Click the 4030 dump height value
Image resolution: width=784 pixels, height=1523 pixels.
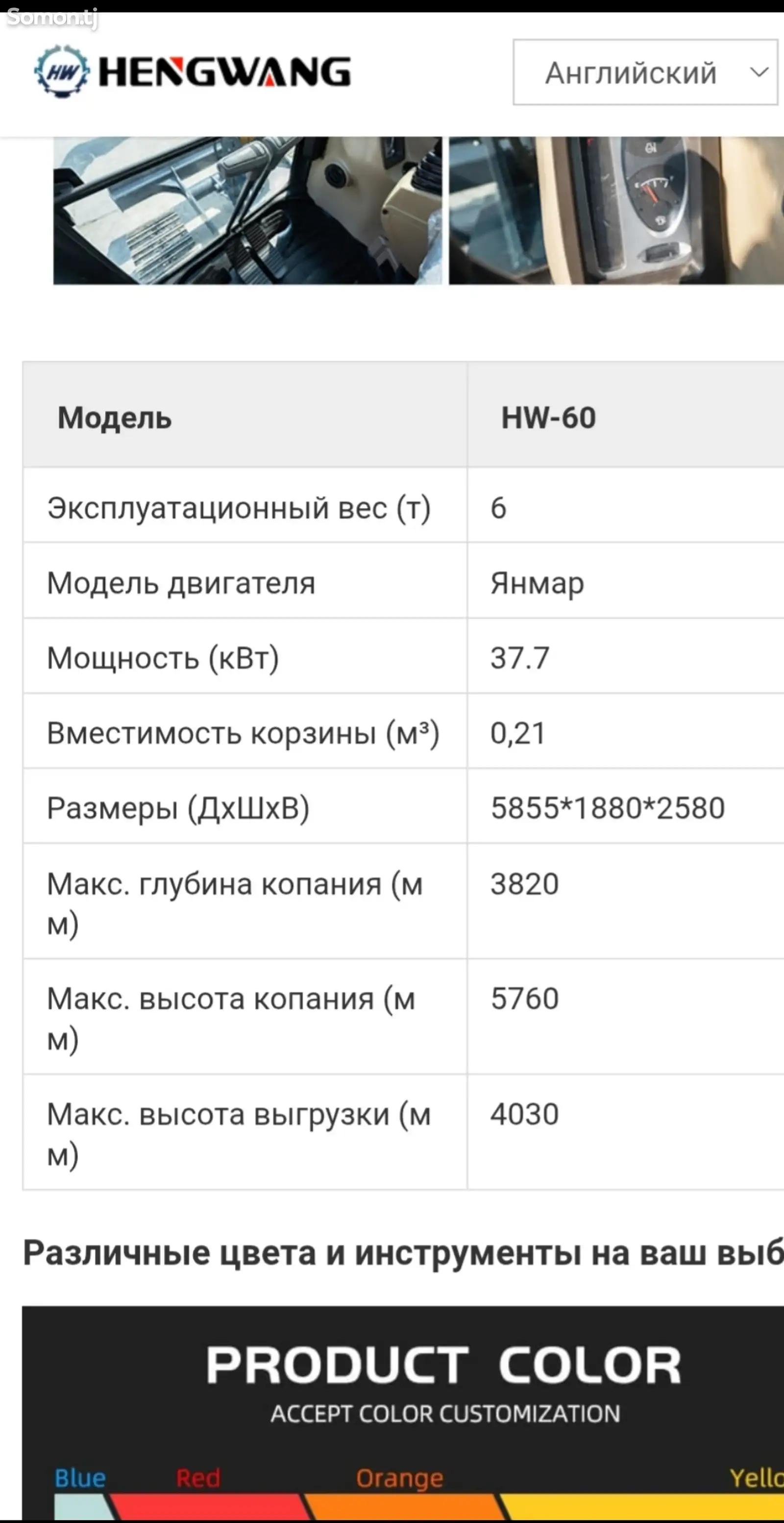524,1114
